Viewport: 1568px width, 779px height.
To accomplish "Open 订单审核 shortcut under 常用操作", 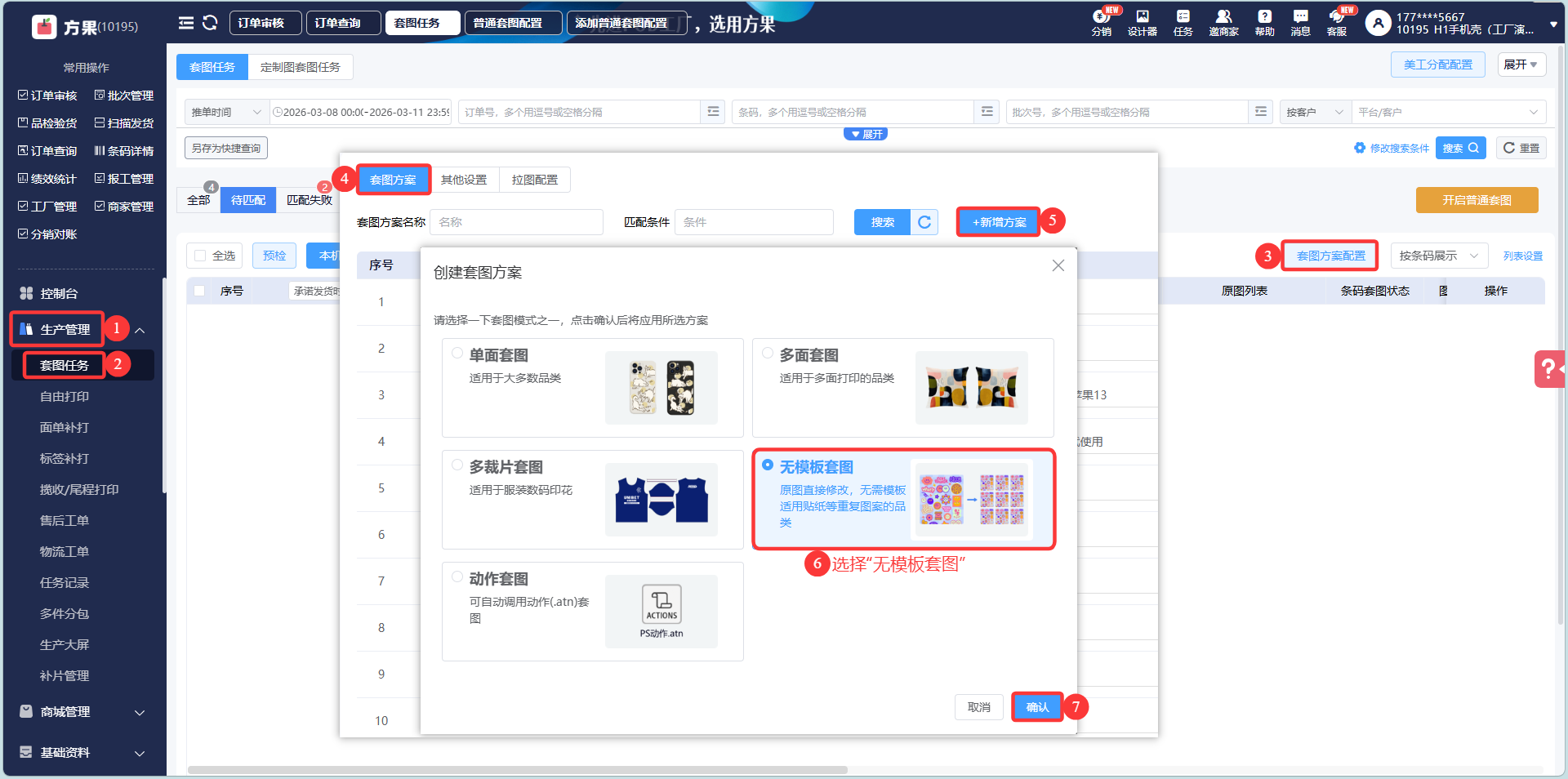I will click(47, 96).
